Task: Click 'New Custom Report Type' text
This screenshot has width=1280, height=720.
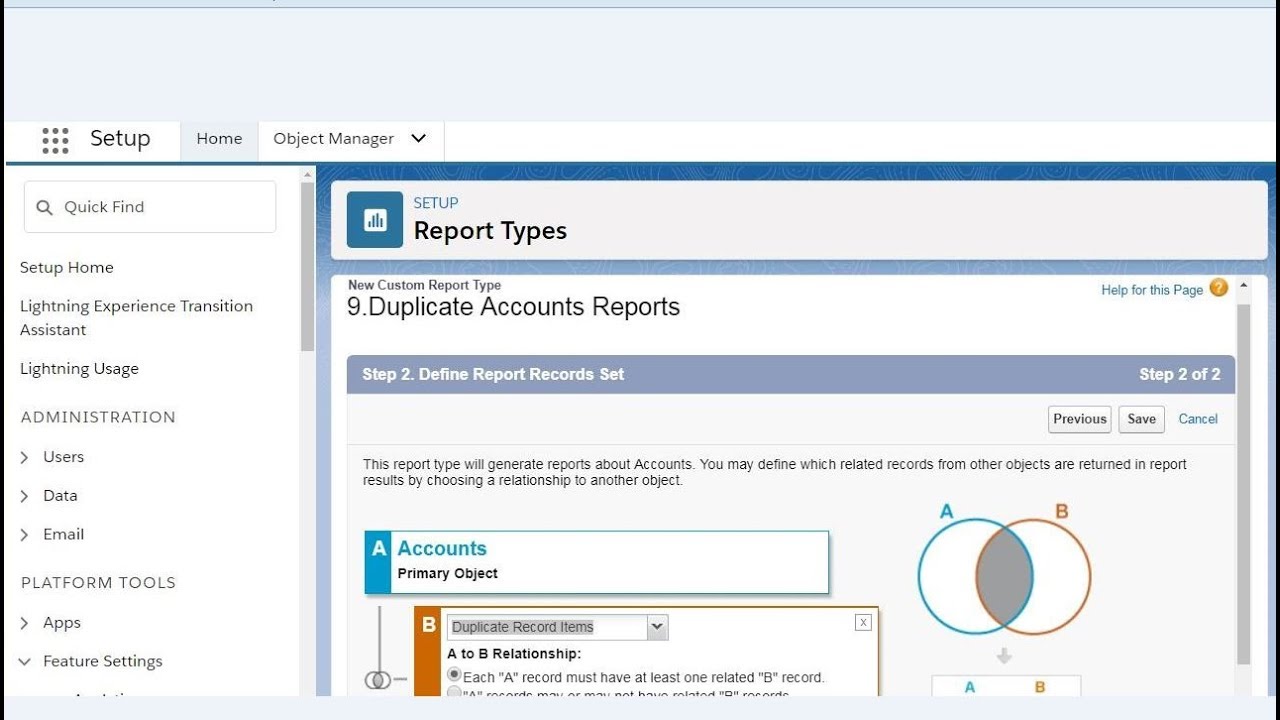Action: point(424,285)
